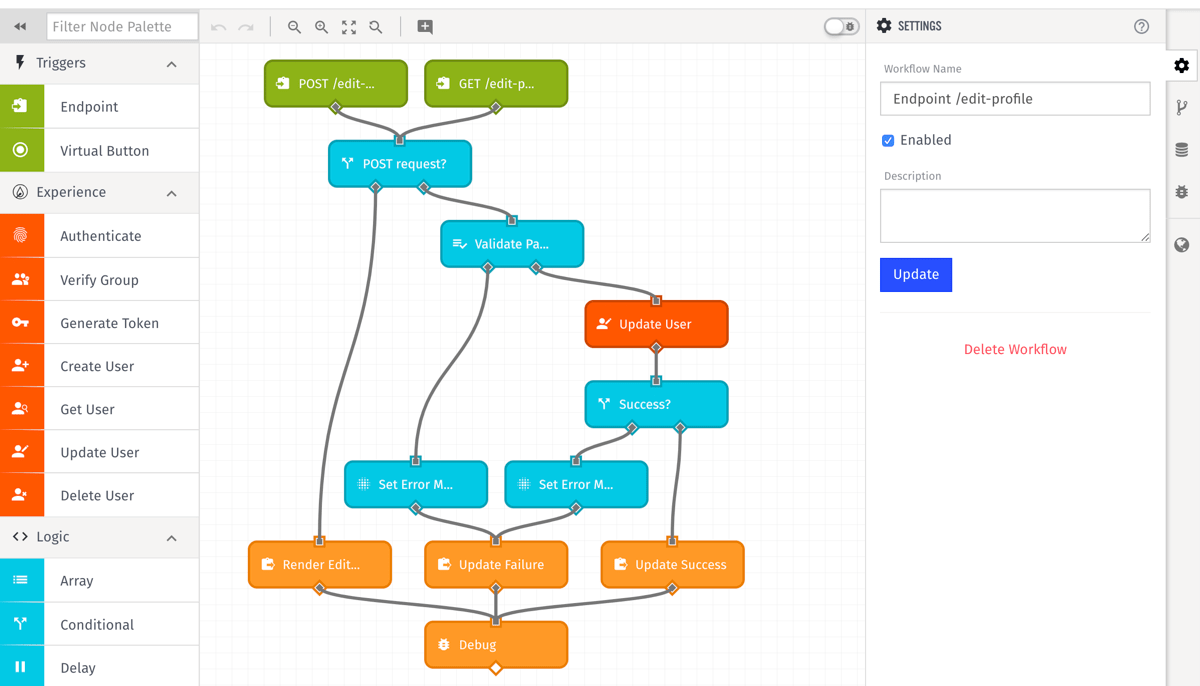Viewport: 1200px width, 686px height.
Task: Open the help question mark icon
Action: pos(1141,27)
